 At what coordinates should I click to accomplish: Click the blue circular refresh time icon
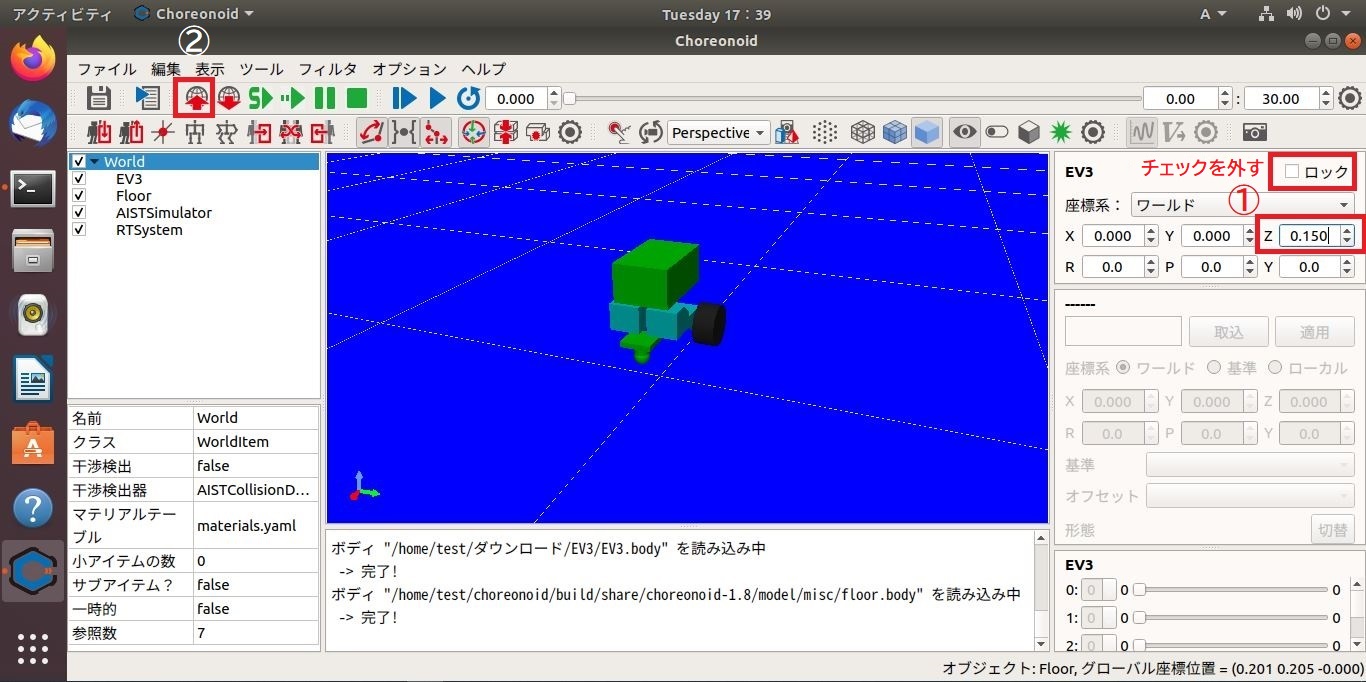[468, 98]
